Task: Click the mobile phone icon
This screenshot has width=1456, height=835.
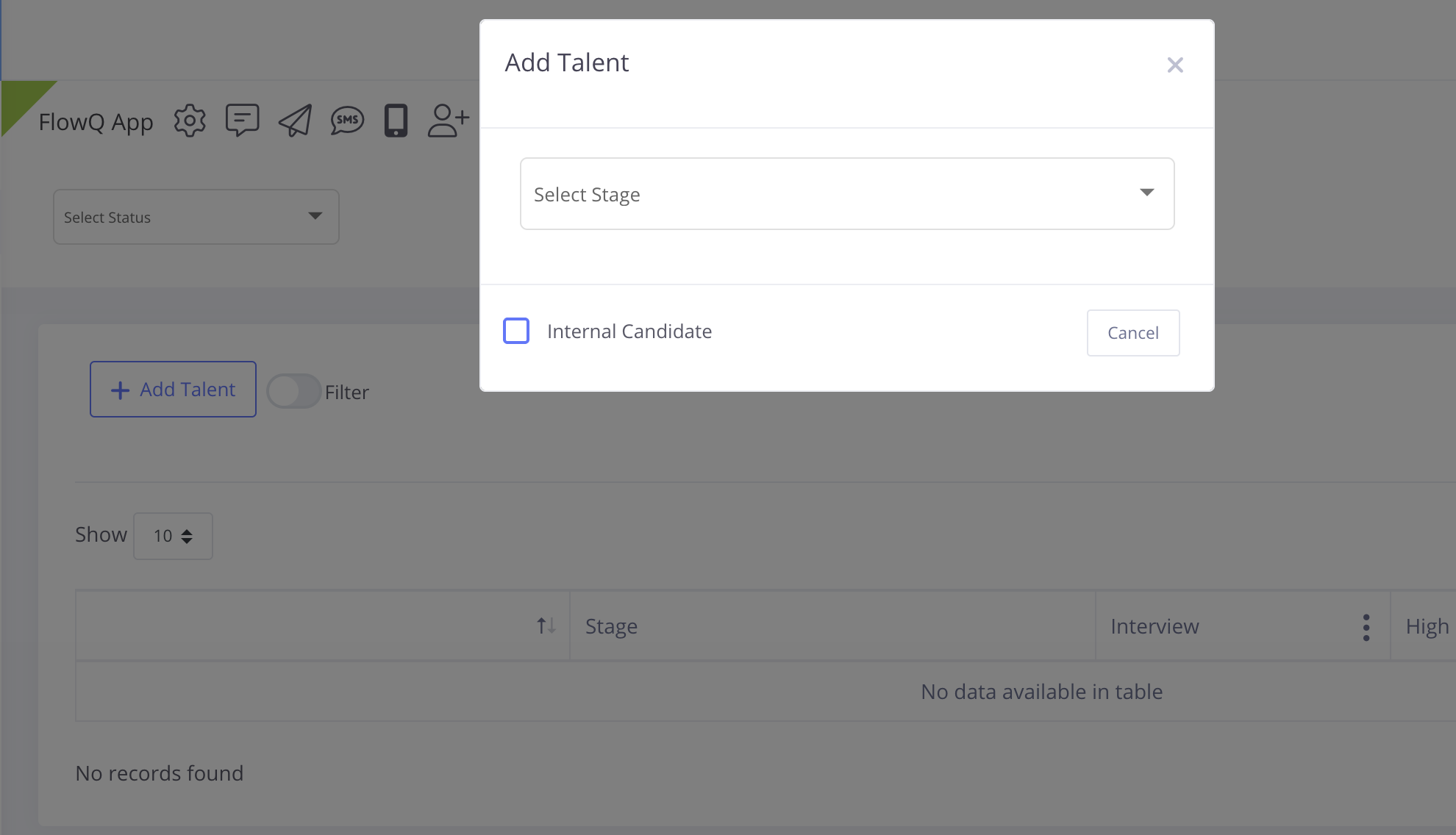Action: (x=396, y=121)
